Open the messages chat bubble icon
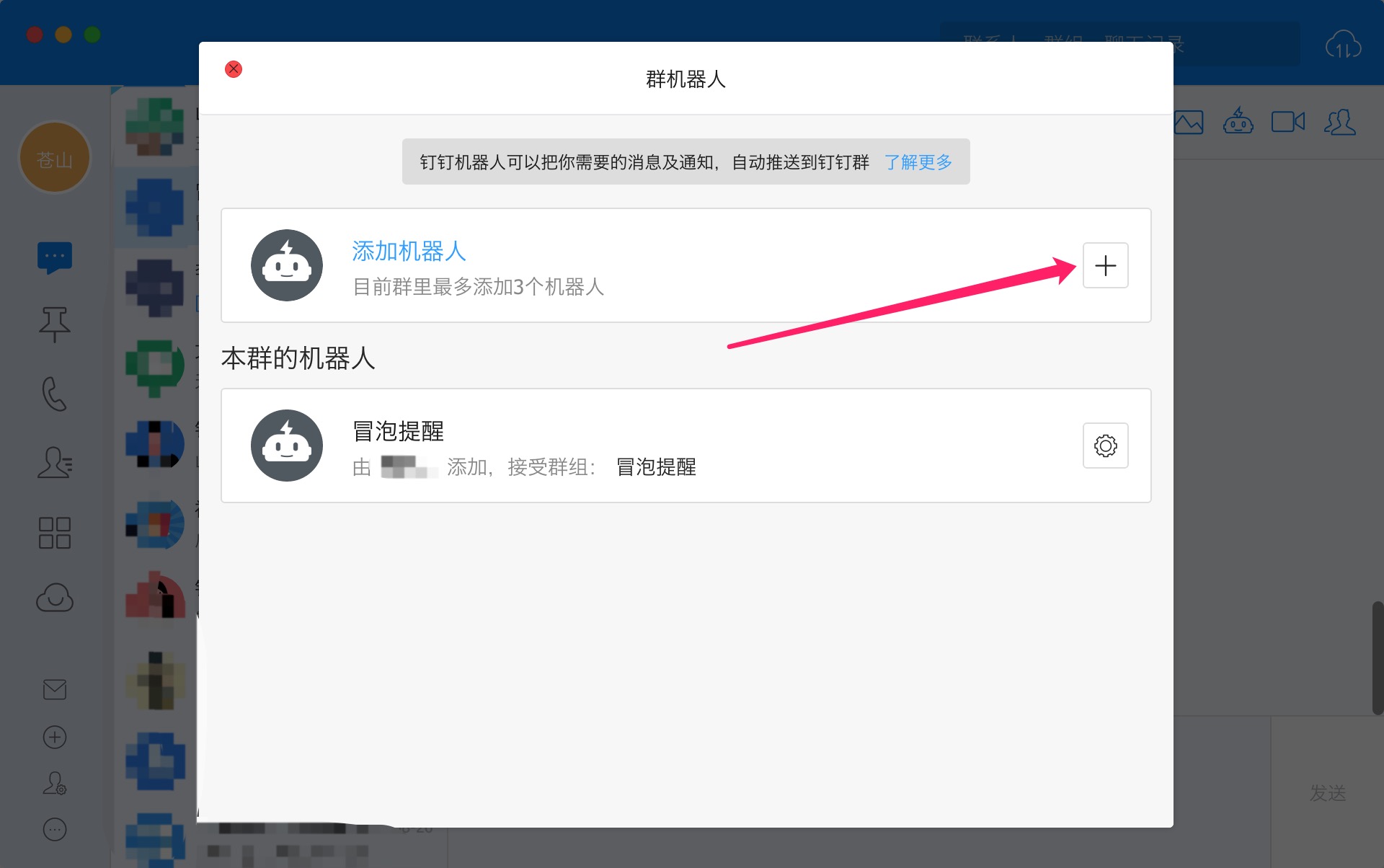The image size is (1384, 868). point(55,257)
